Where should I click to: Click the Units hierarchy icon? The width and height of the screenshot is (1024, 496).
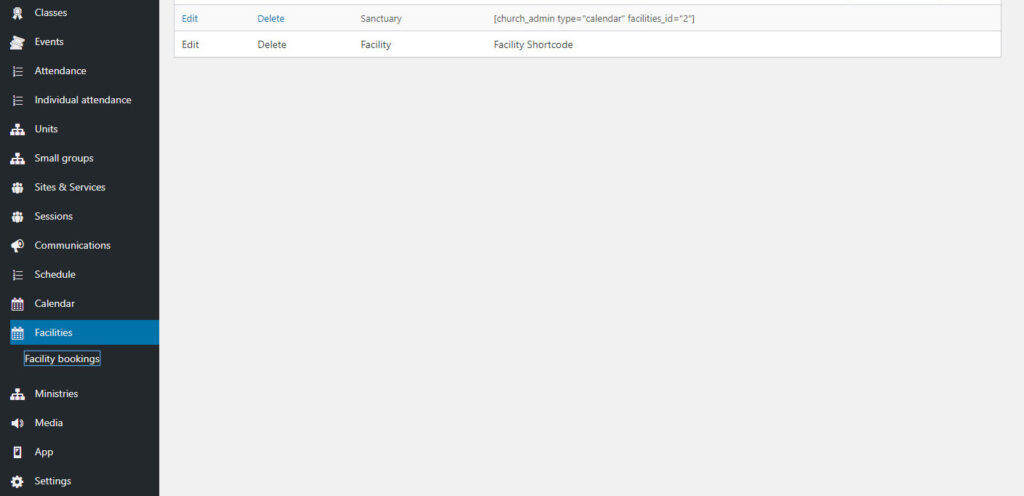pos(17,129)
